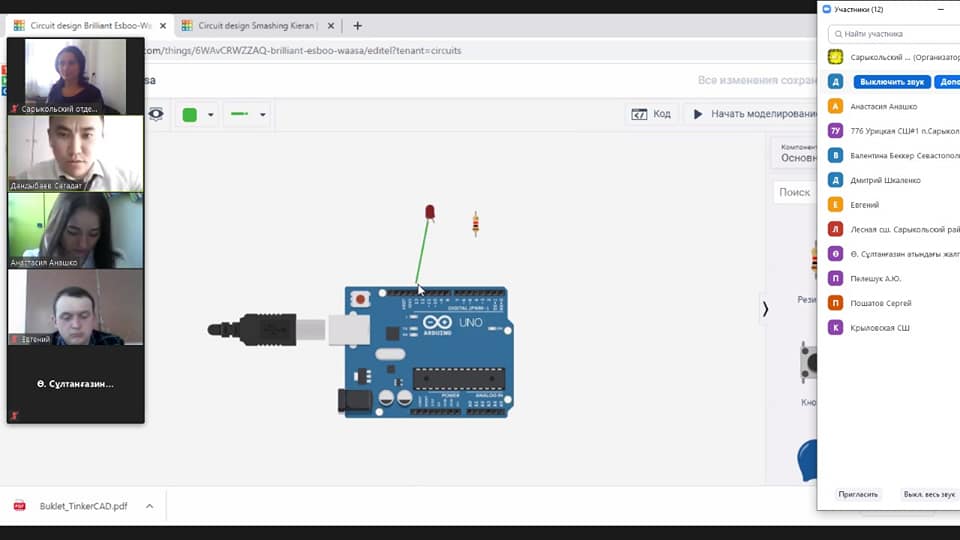Select the resistor placed on the canvas
This screenshot has width=960, height=540.
click(x=475, y=224)
